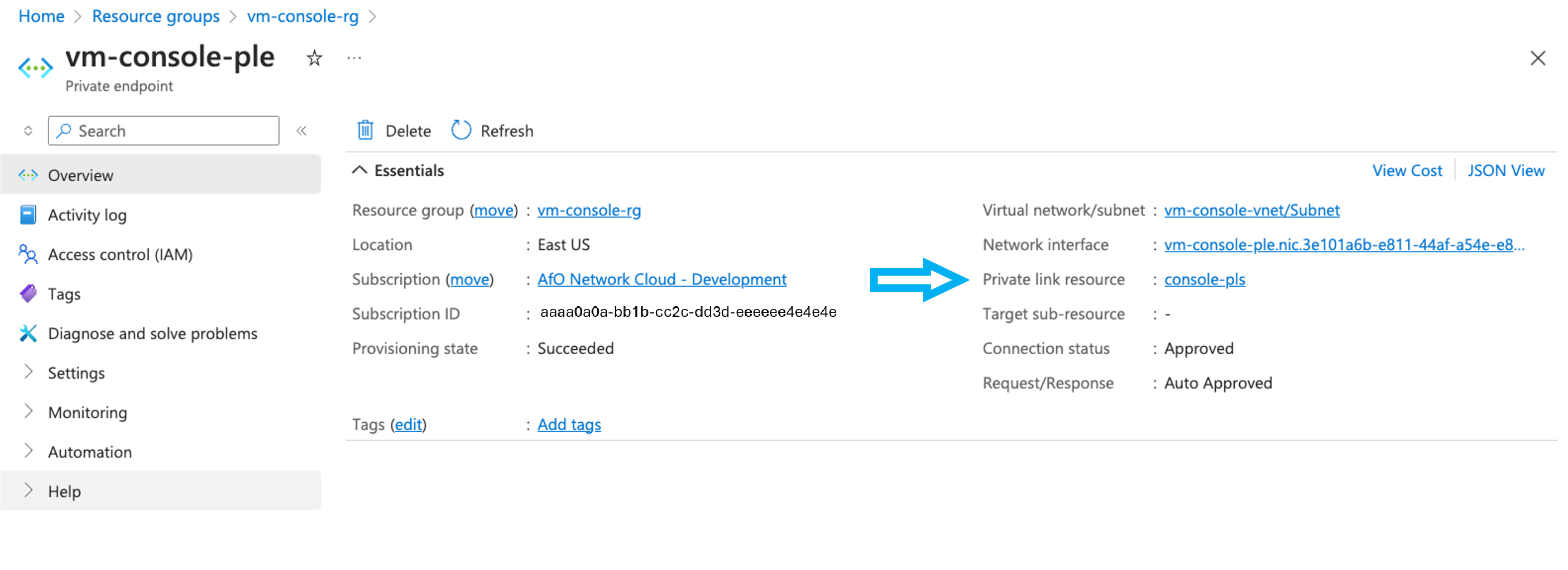Click the Delete trash icon
Screen dimensions: 1568x570
click(x=365, y=130)
